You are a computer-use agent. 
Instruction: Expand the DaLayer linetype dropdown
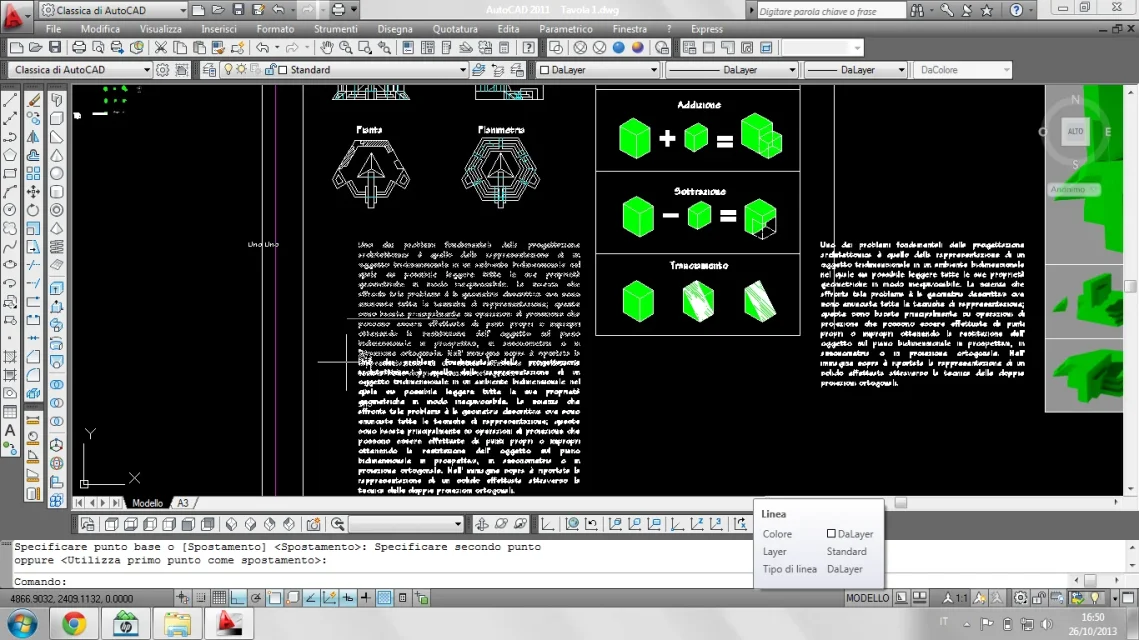pyautogui.click(x=731, y=70)
